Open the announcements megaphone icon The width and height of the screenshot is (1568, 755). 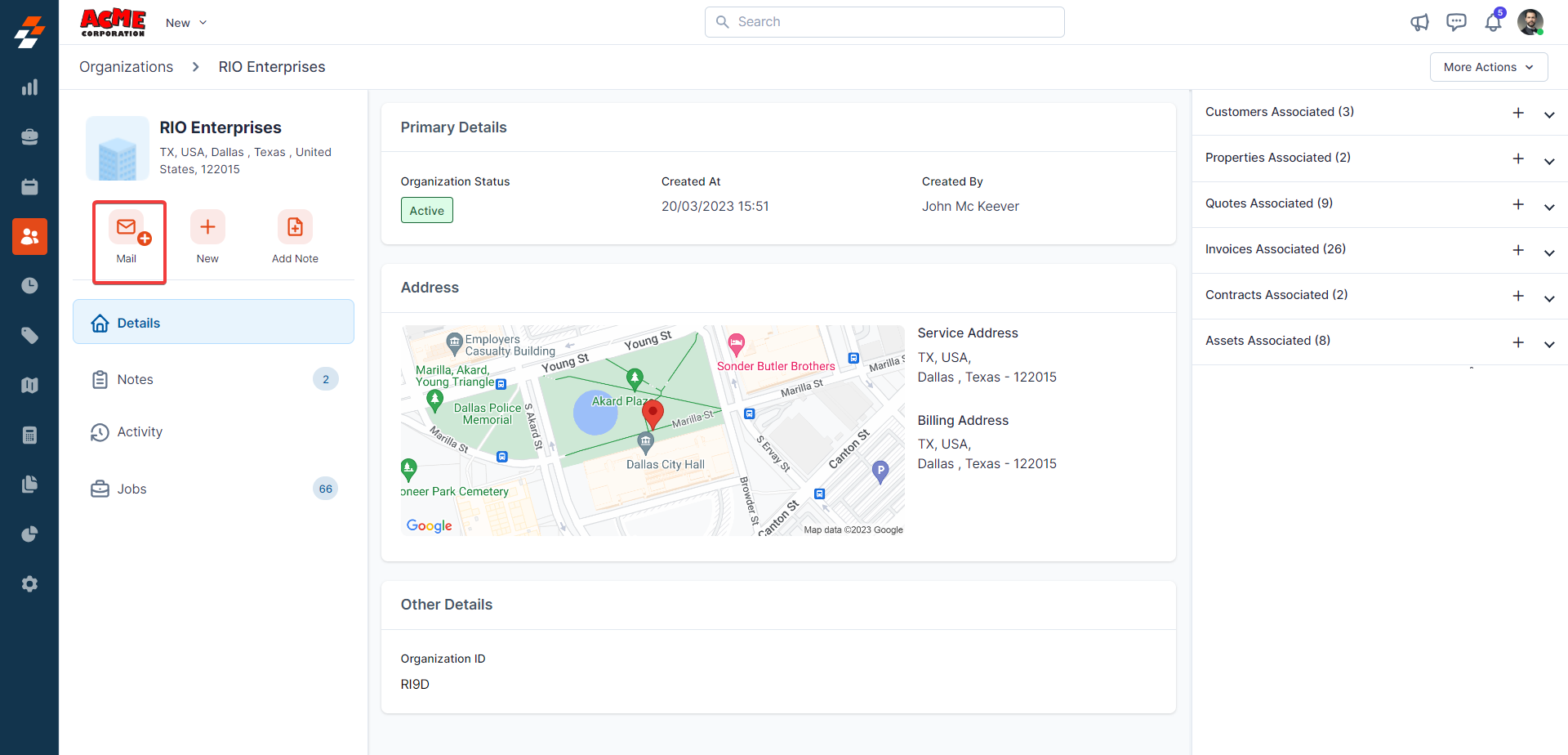click(x=1419, y=22)
